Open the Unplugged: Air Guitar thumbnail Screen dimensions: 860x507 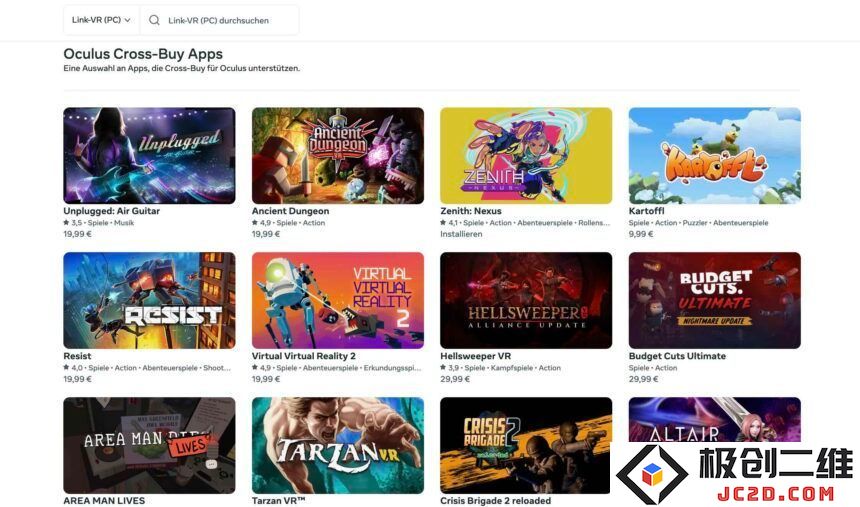(149, 156)
